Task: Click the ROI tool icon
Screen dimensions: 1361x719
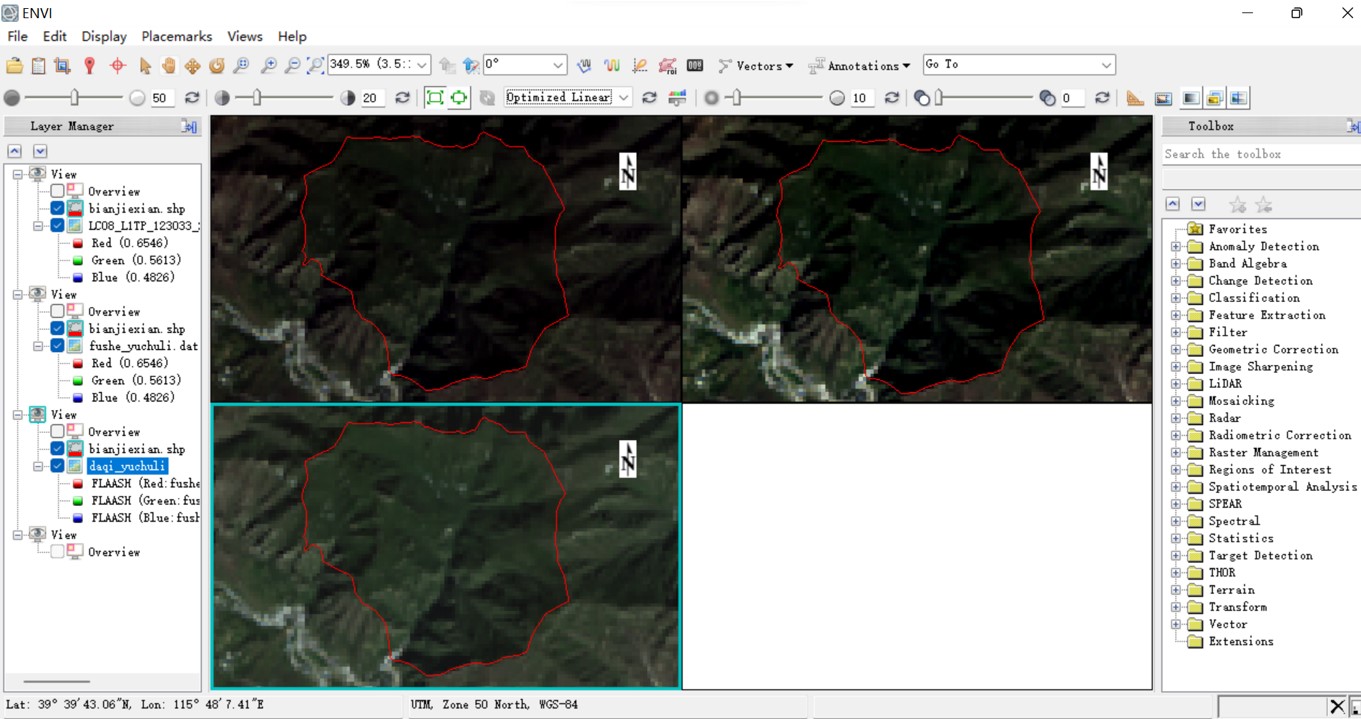Action: point(666,65)
